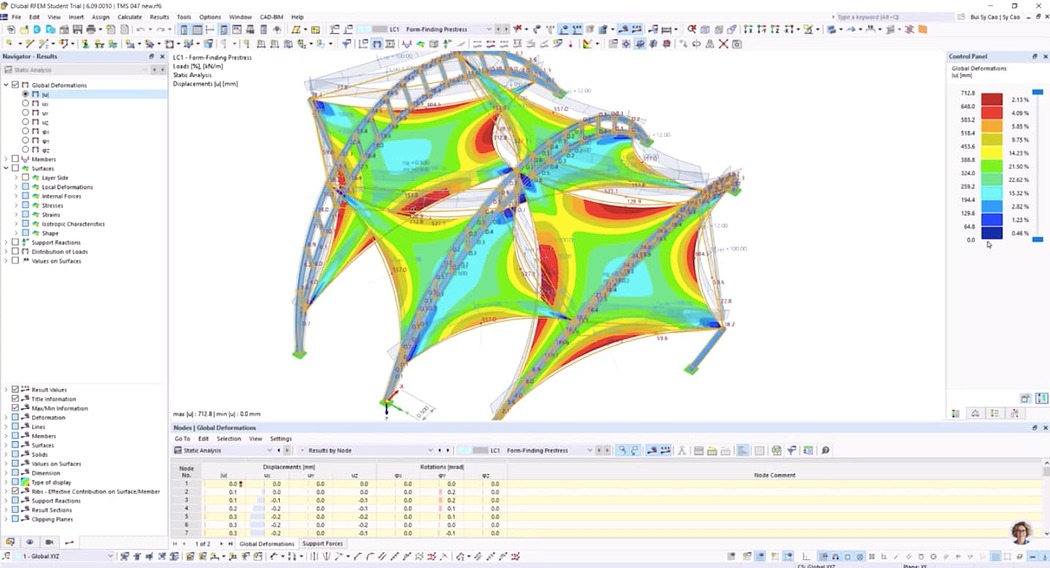Click the Navigator data tab icon at bottom-left
This screenshot has height=568, width=1050.
[x=10, y=542]
